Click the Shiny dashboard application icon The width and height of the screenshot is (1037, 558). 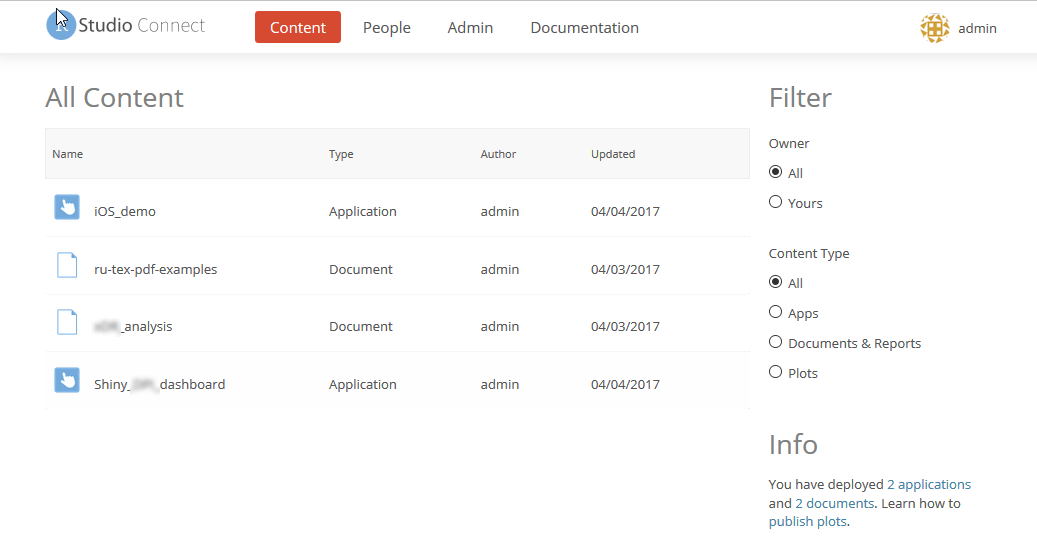click(x=67, y=380)
